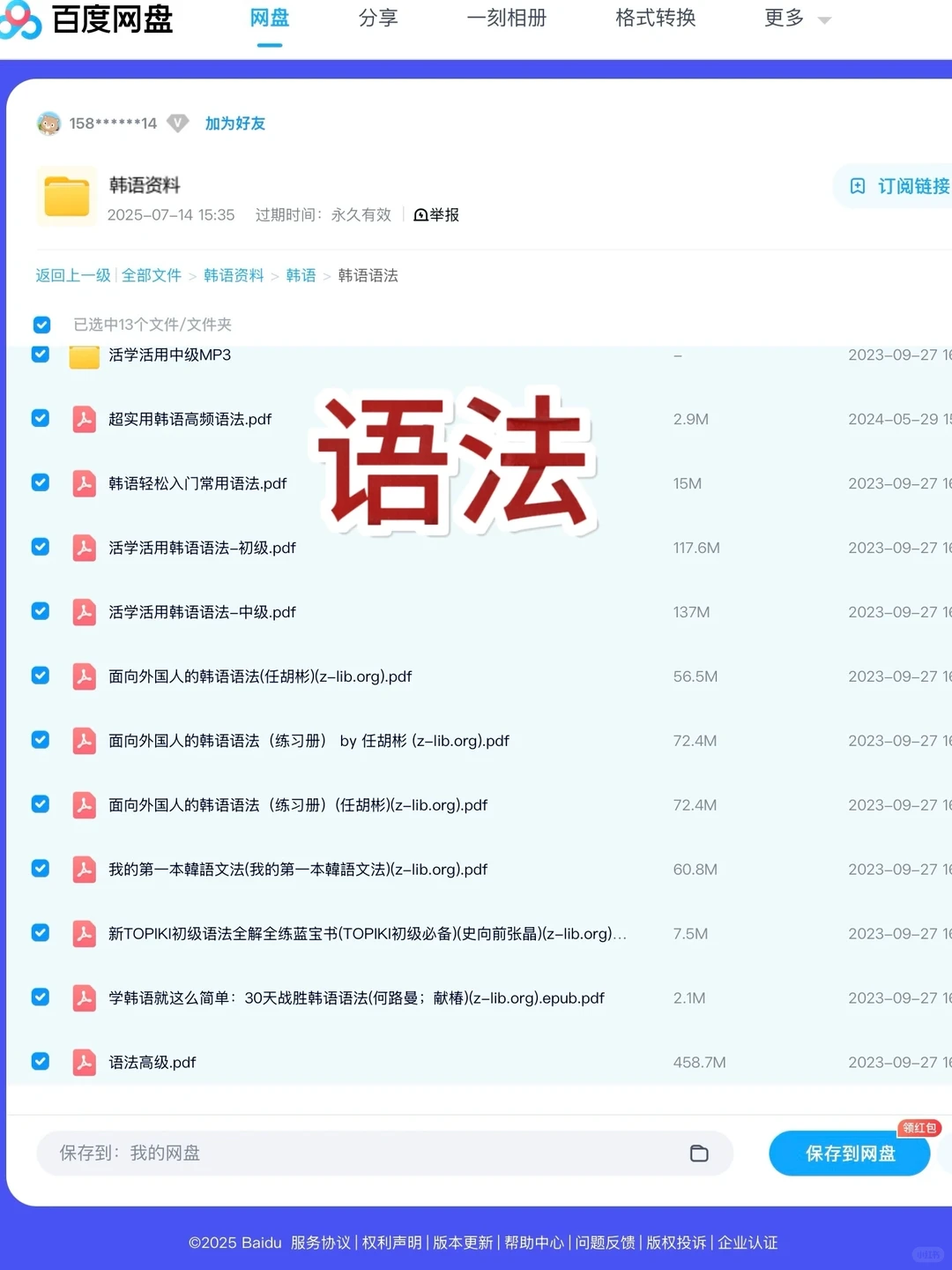Open the 活学活用中级MP3 folder icon

[x=83, y=355]
